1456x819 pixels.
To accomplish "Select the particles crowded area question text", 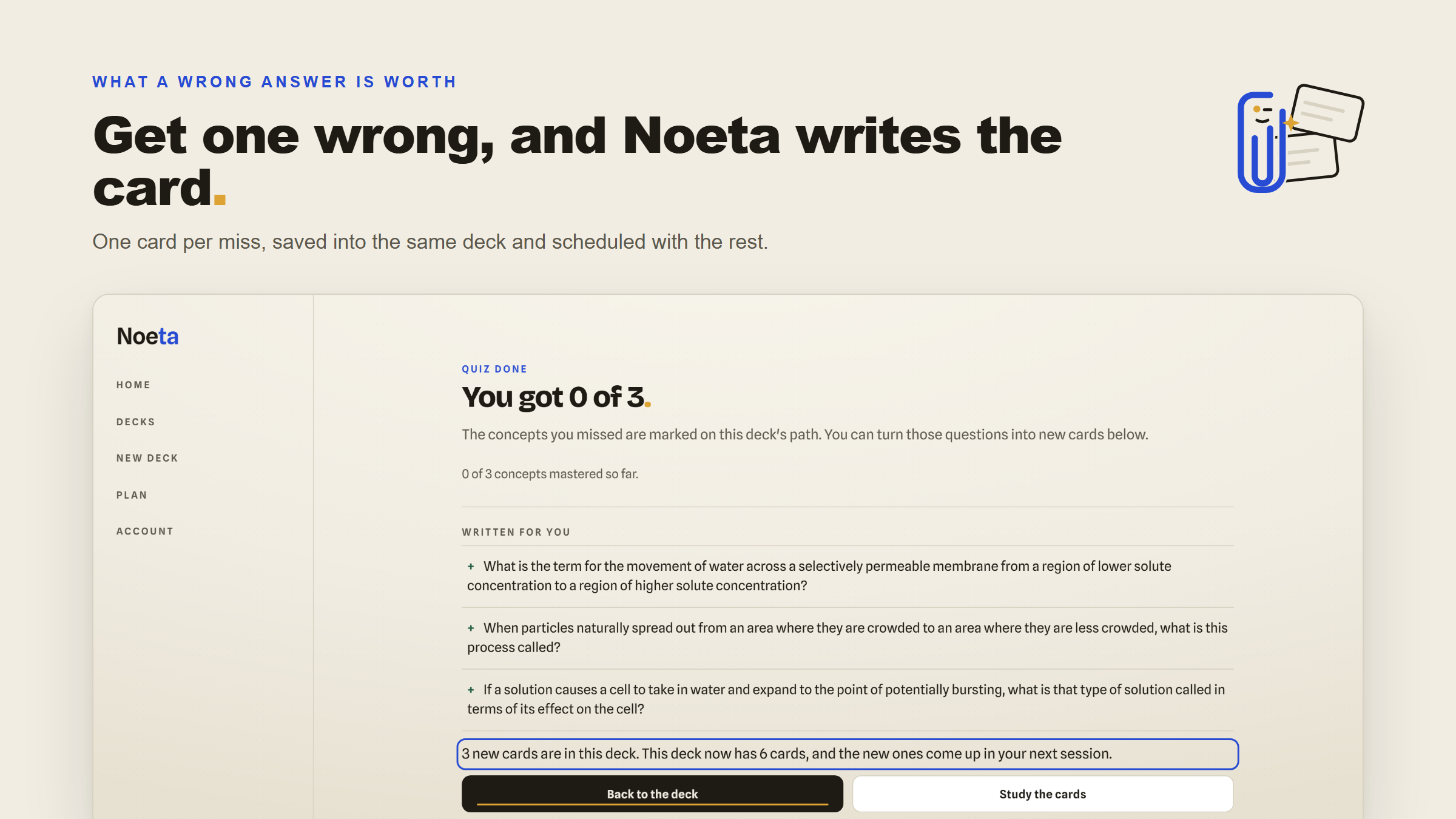I will coord(848,638).
